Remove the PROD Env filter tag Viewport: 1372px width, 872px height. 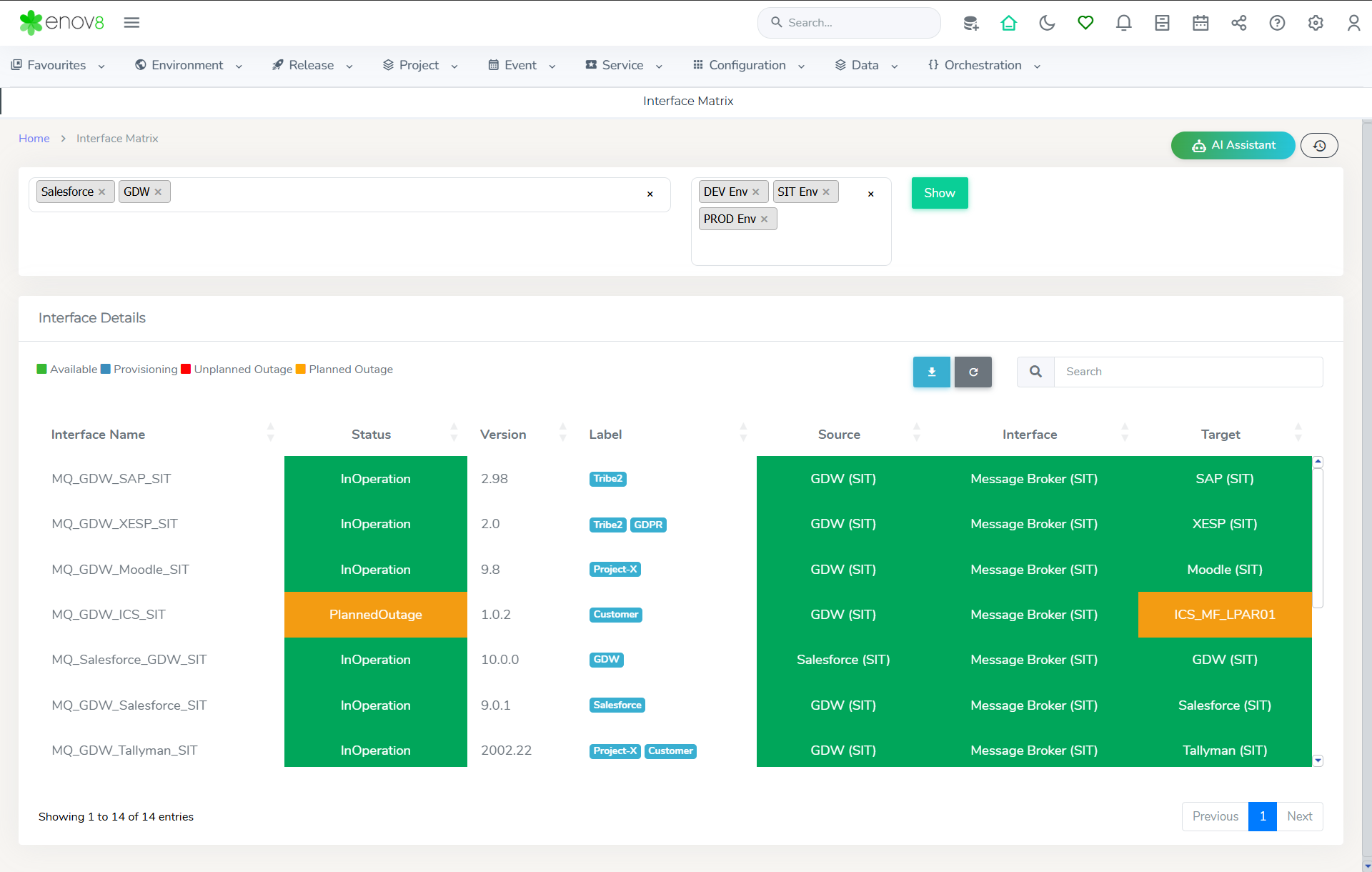pos(765,219)
